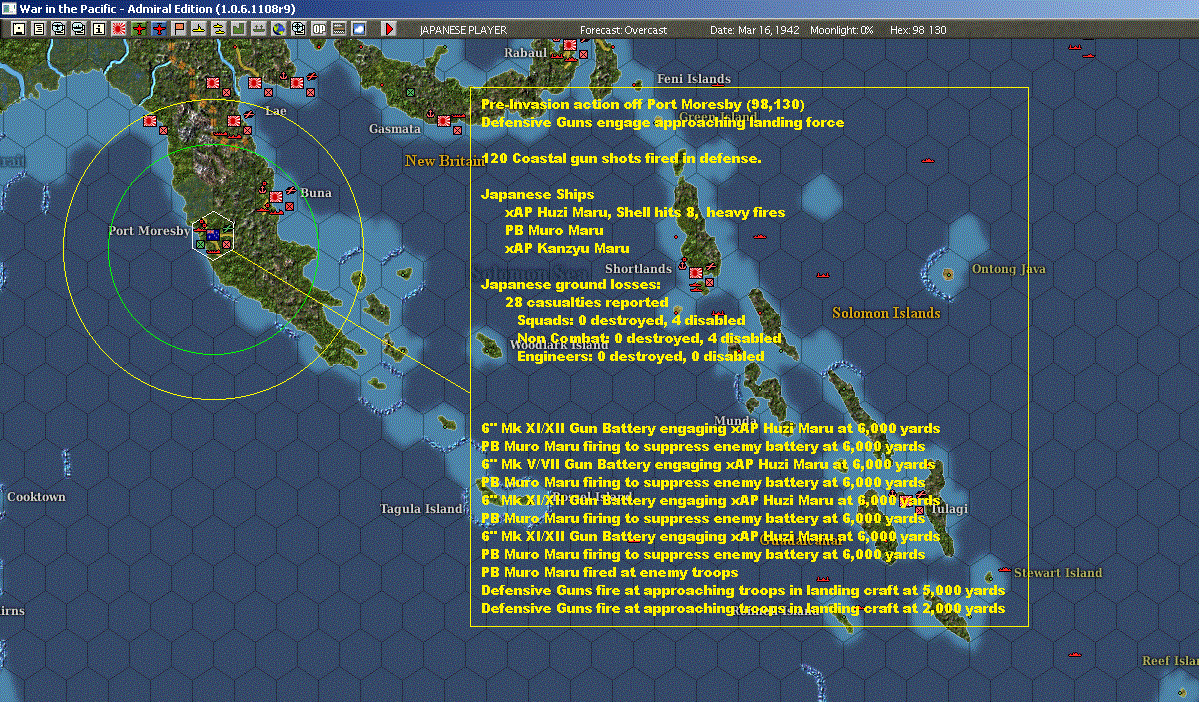Viewport: 1199px width, 702px height.
Task: Click the 'JAPANESE PLAYER' status text
Action: click(463, 30)
